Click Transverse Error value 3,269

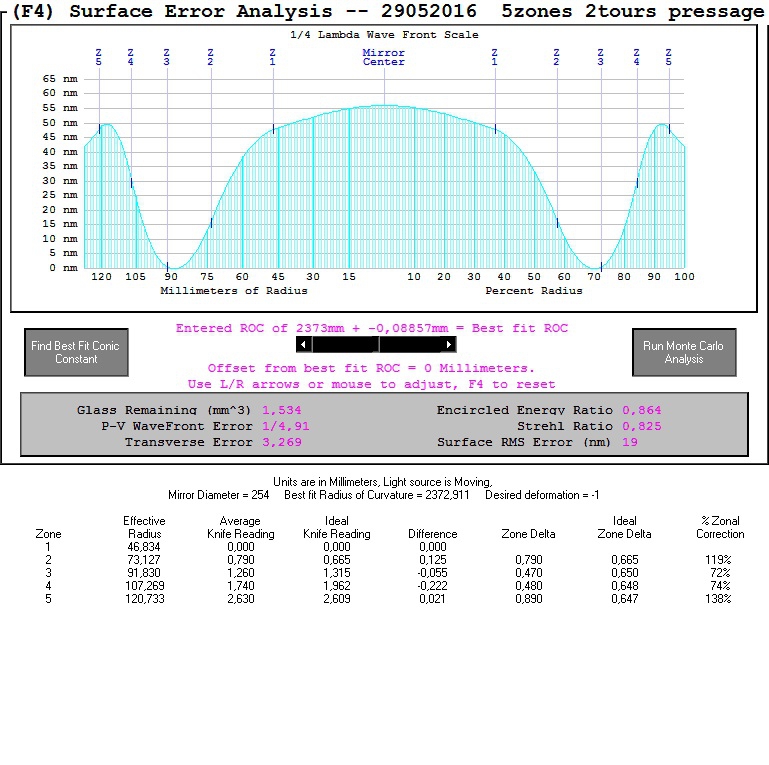point(282,442)
